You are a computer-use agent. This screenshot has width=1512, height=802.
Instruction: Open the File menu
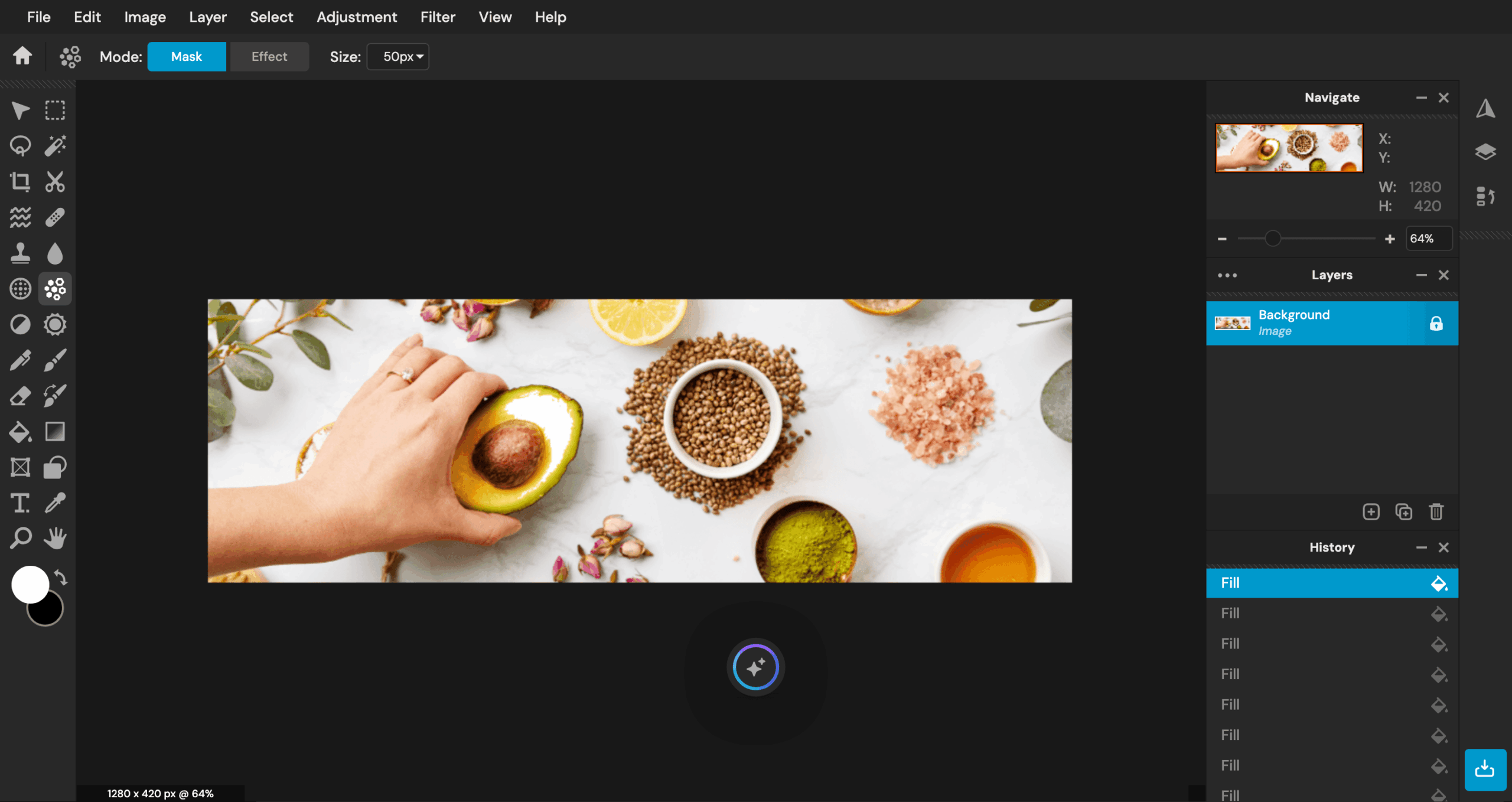coord(39,17)
